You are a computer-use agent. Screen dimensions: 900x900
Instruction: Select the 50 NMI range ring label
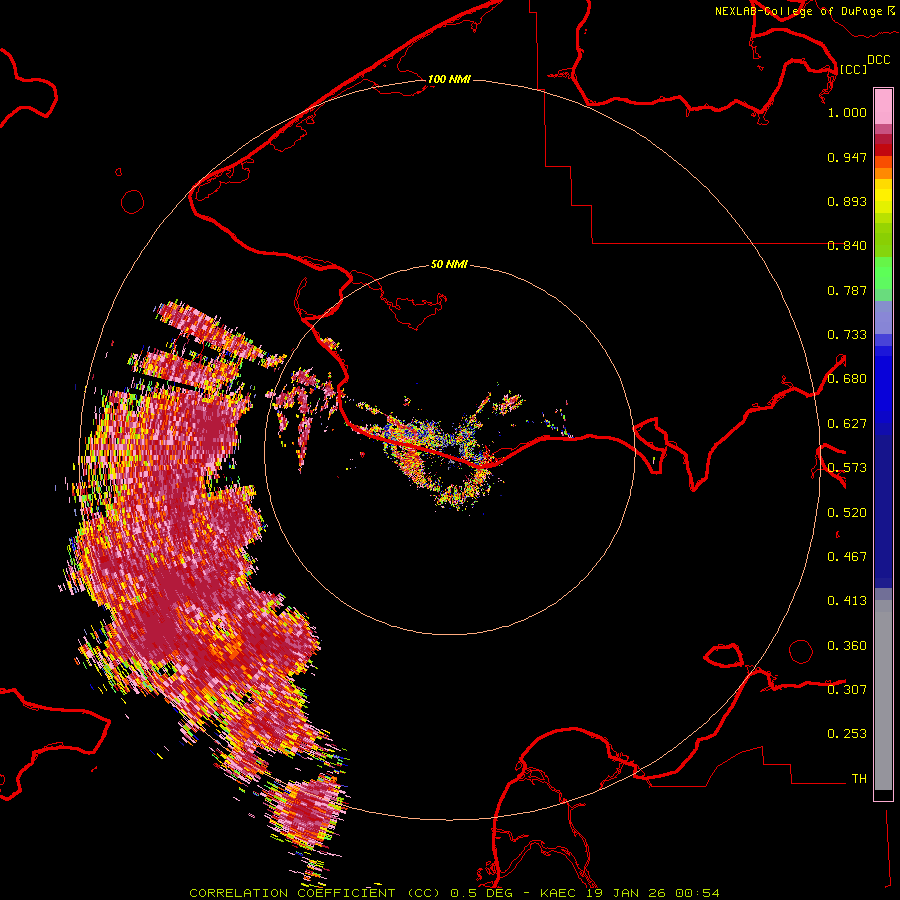[x=449, y=264]
